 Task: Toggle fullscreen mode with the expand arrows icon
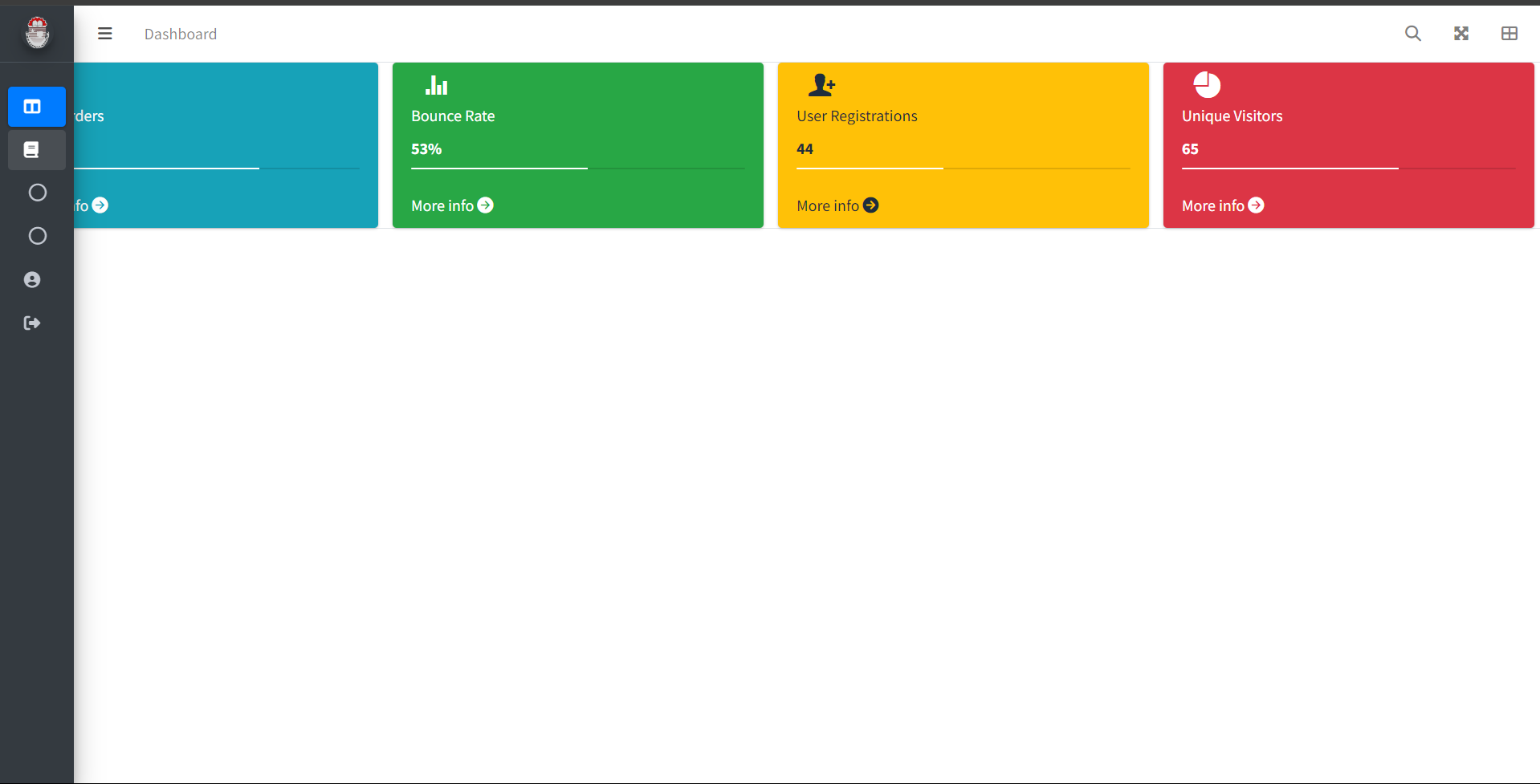click(1461, 34)
